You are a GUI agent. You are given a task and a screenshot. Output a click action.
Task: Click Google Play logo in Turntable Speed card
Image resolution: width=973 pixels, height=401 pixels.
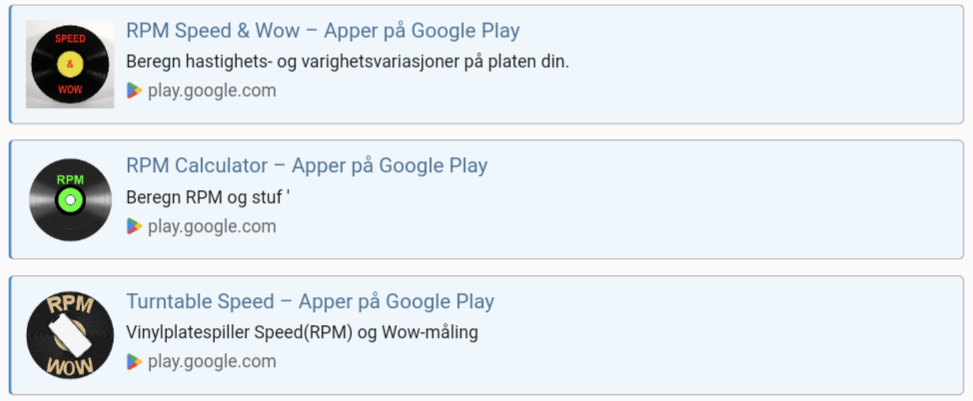(x=134, y=362)
